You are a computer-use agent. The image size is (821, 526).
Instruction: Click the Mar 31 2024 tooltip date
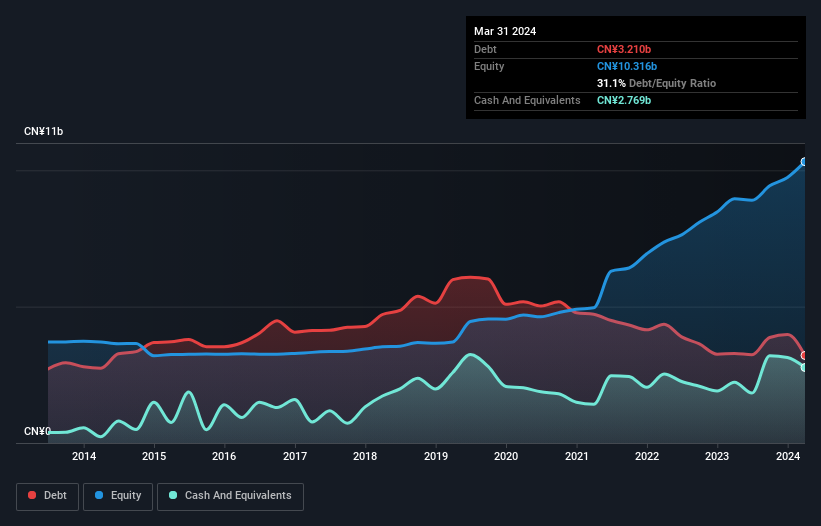click(x=505, y=31)
